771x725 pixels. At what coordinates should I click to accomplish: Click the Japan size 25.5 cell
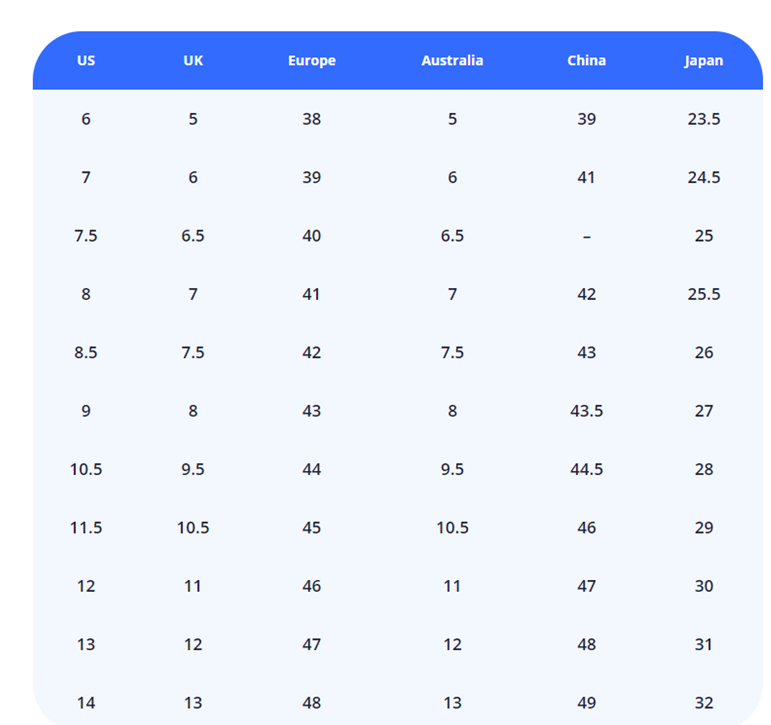pos(704,294)
